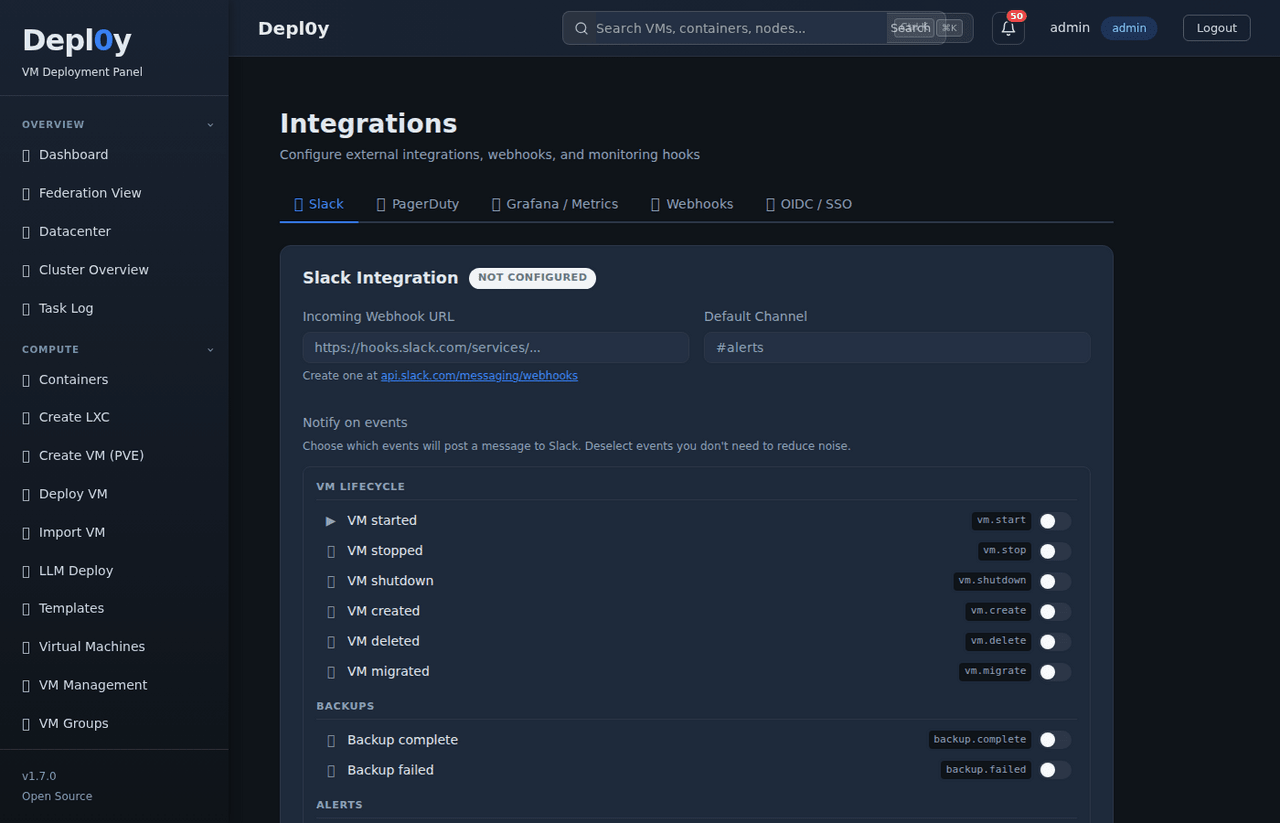1280x823 pixels.
Task: Click the Templates sidebar icon
Action: pyautogui.click(x=26, y=609)
